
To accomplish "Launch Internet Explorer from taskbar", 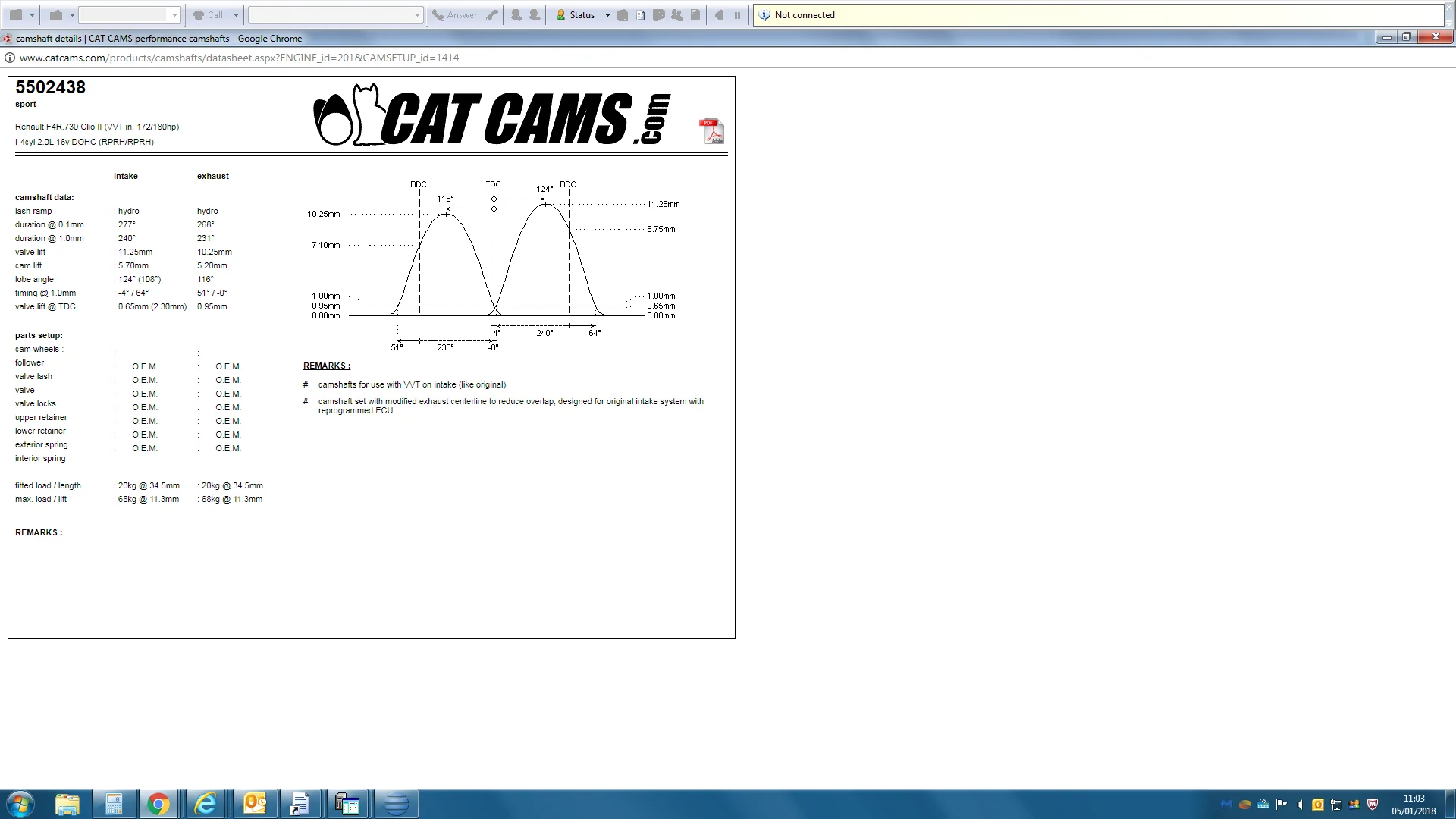I will pos(206,804).
